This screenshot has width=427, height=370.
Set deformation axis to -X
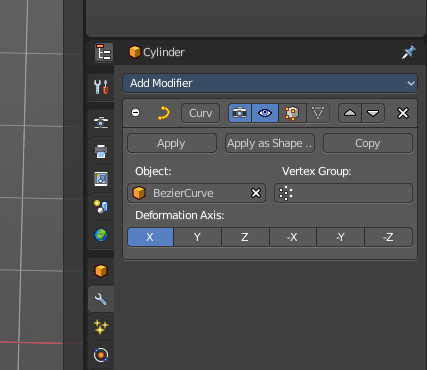click(x=293, y=237)
